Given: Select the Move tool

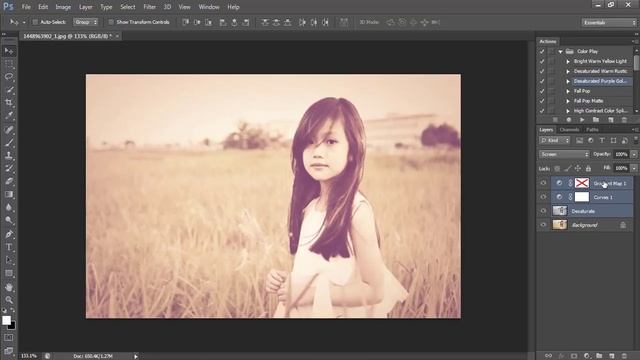Looking at the screenshot, I should [9, 51].
